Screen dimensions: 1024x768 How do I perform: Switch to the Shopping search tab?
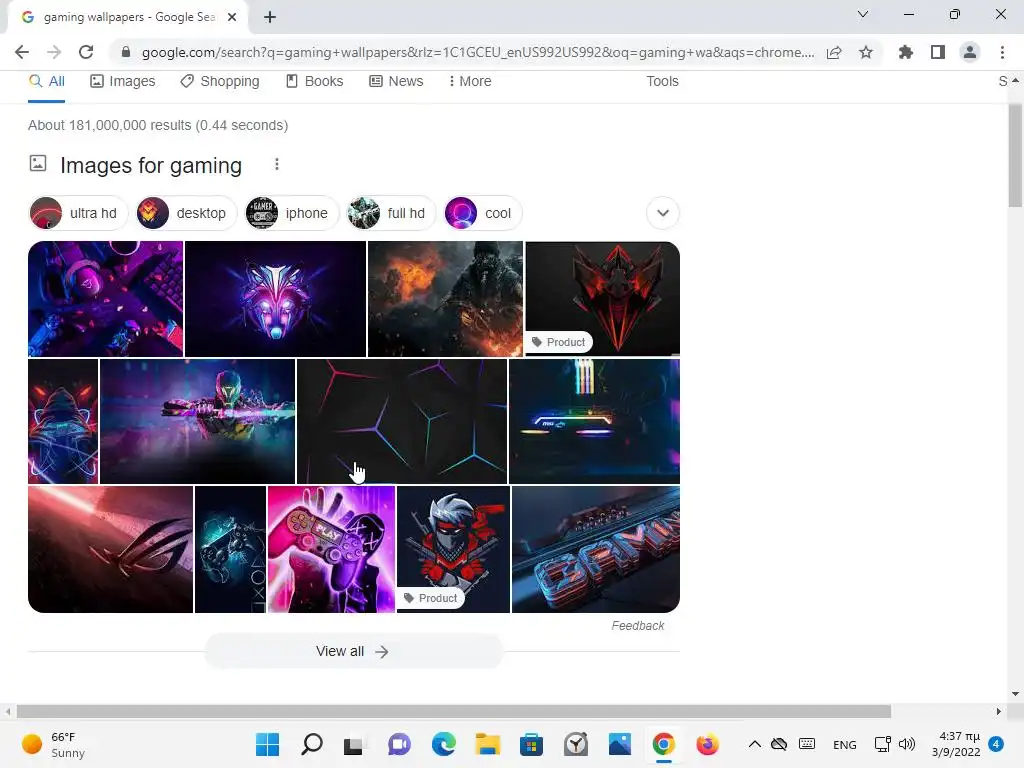220,82
